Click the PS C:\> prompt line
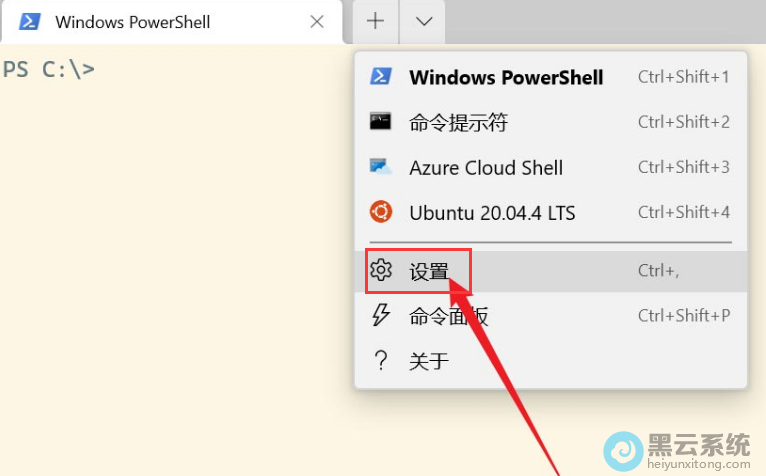766x476 pixels. pos(49,70)
